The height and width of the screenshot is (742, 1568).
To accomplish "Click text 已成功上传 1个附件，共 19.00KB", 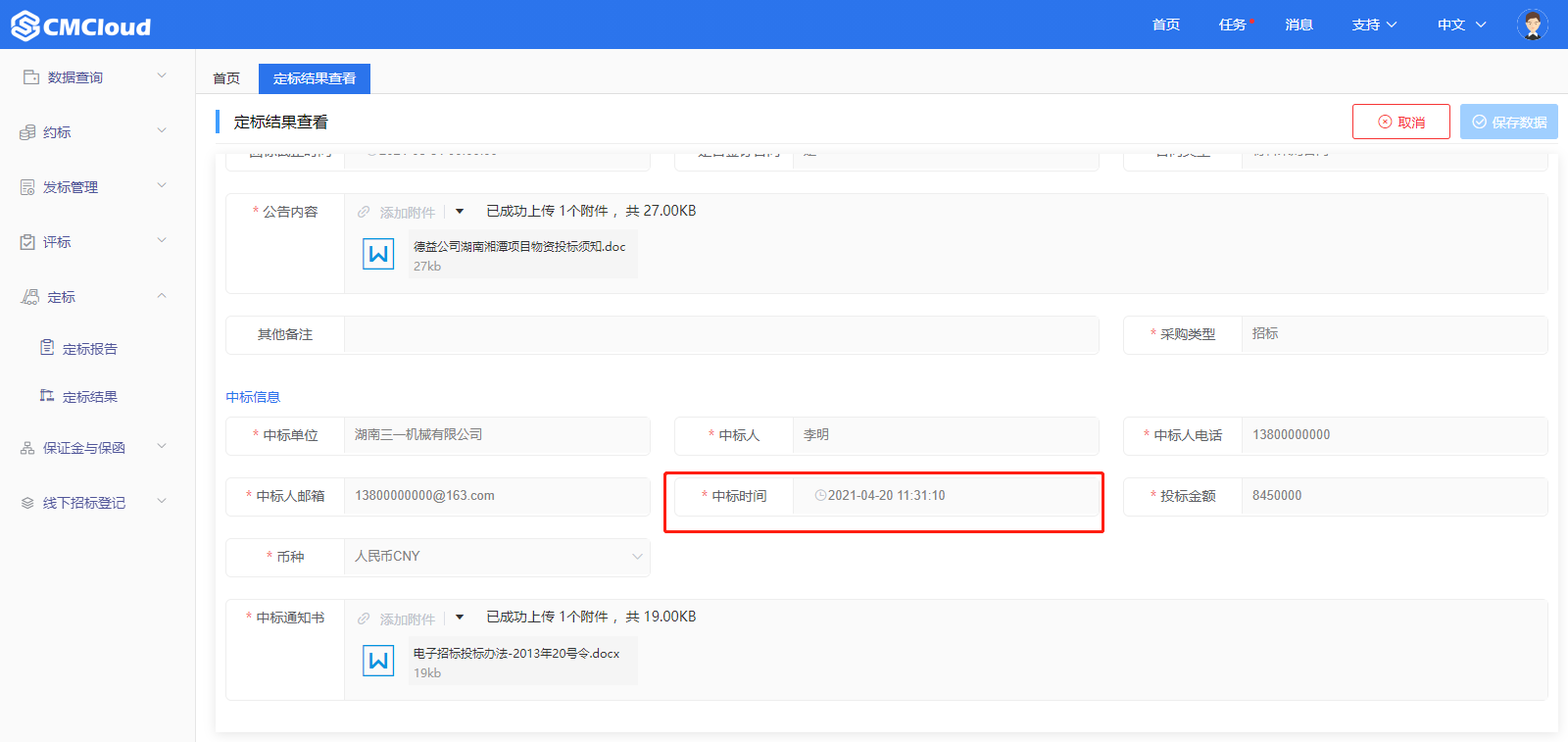I will pyautogui.click(x=591, y=617).
